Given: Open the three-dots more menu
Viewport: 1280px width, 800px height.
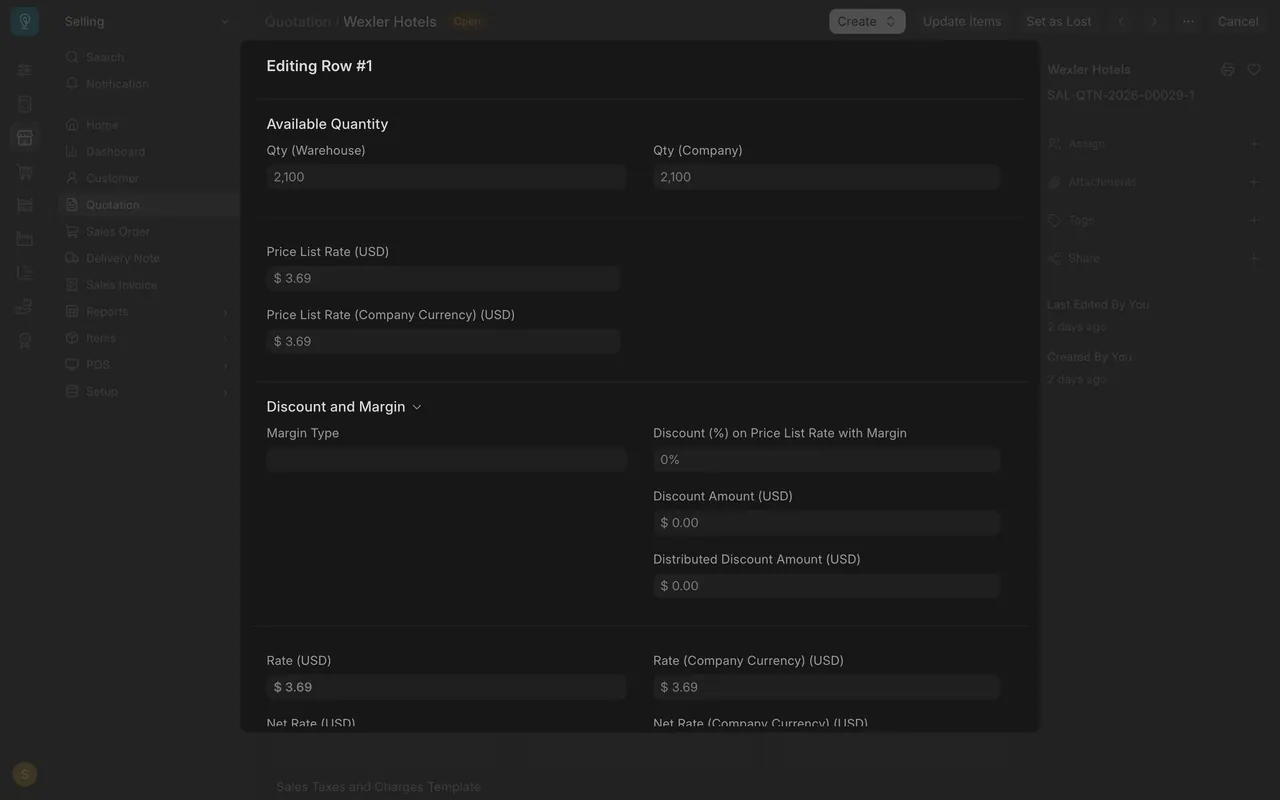Looking at the screenshot, I should pyautogui.click(x=1188, y=21).
